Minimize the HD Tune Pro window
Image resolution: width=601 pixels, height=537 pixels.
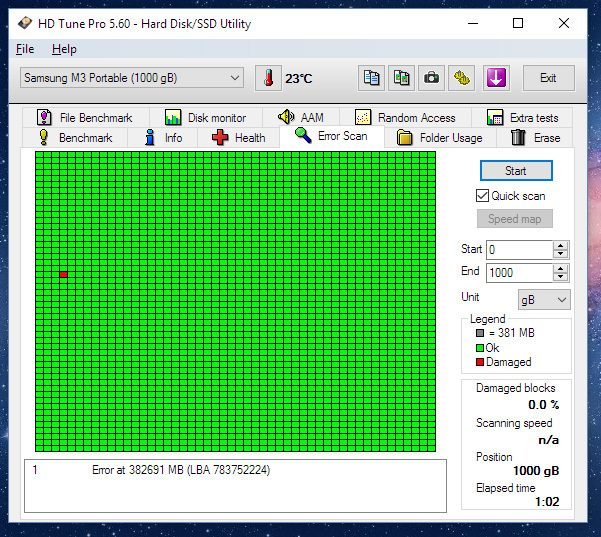coord(473,23)
